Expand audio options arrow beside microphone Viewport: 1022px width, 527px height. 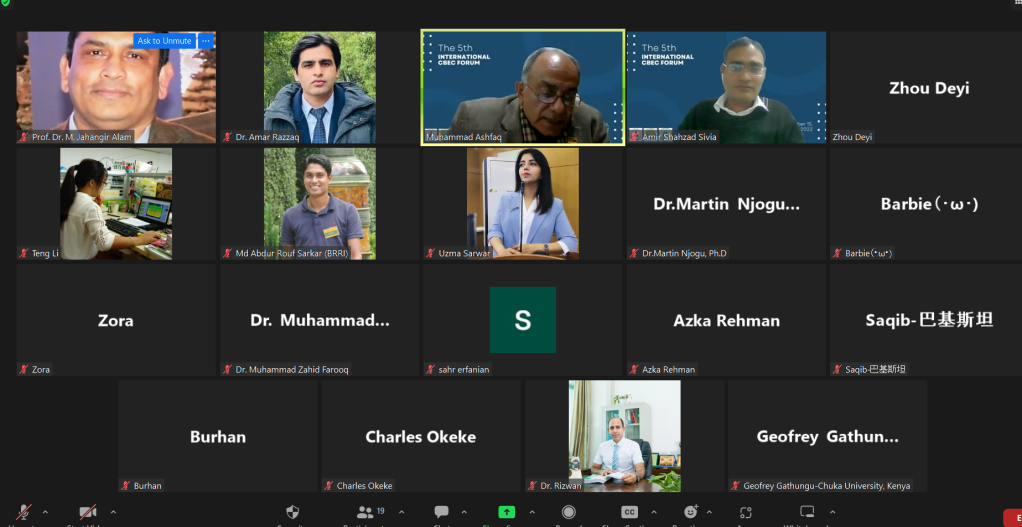pyautogui.click(x=44, y=512)
